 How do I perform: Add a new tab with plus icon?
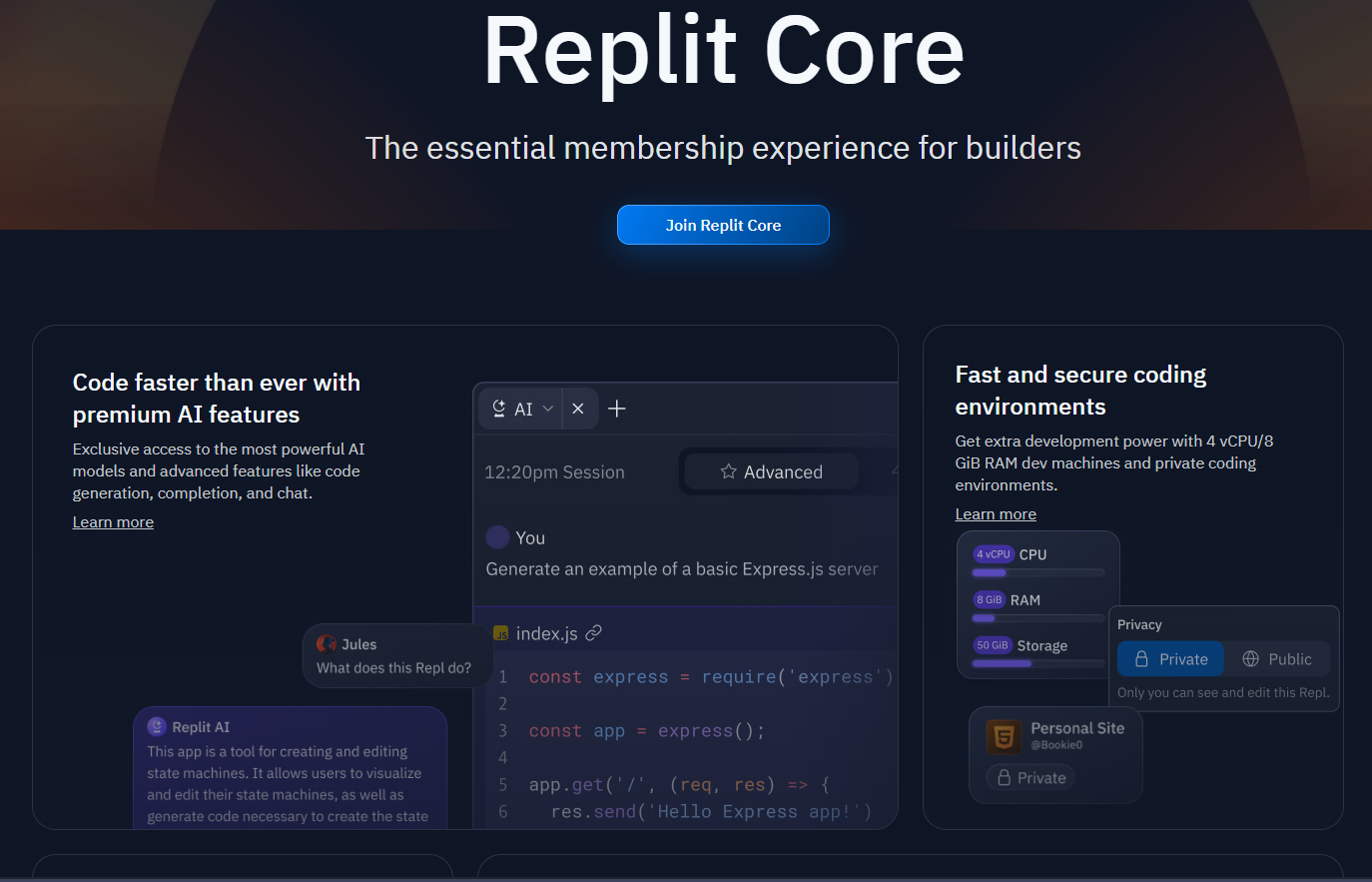(617, 409)
